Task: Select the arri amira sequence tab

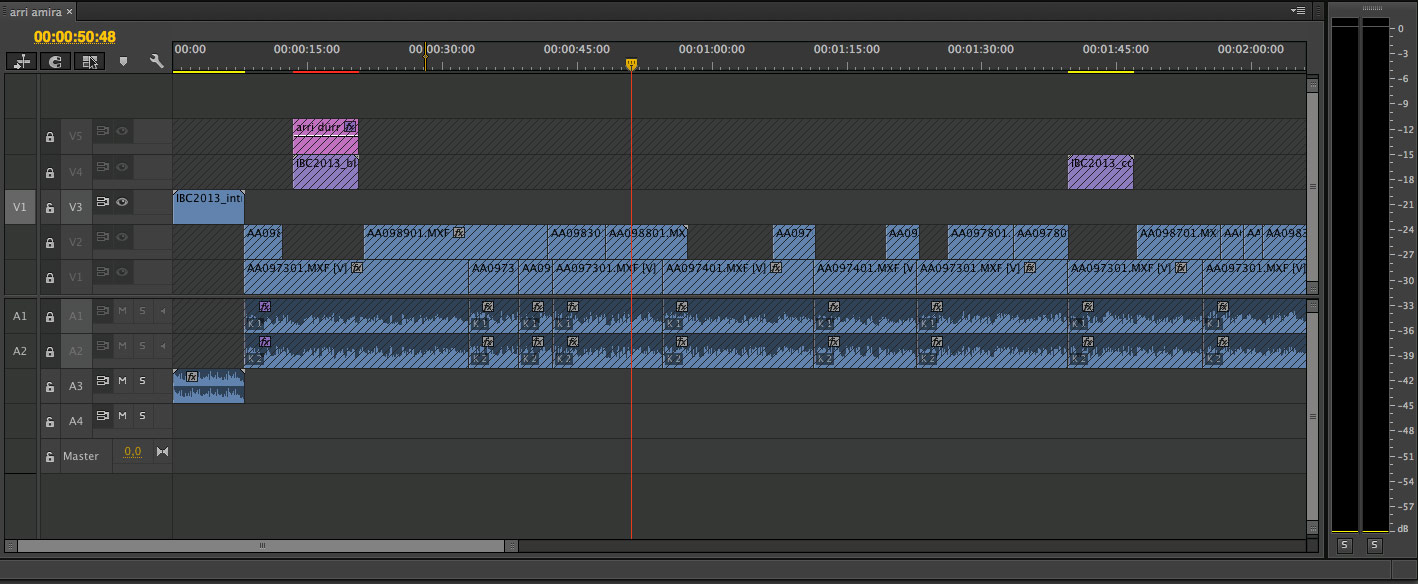Action: click(x=35, y=11)
